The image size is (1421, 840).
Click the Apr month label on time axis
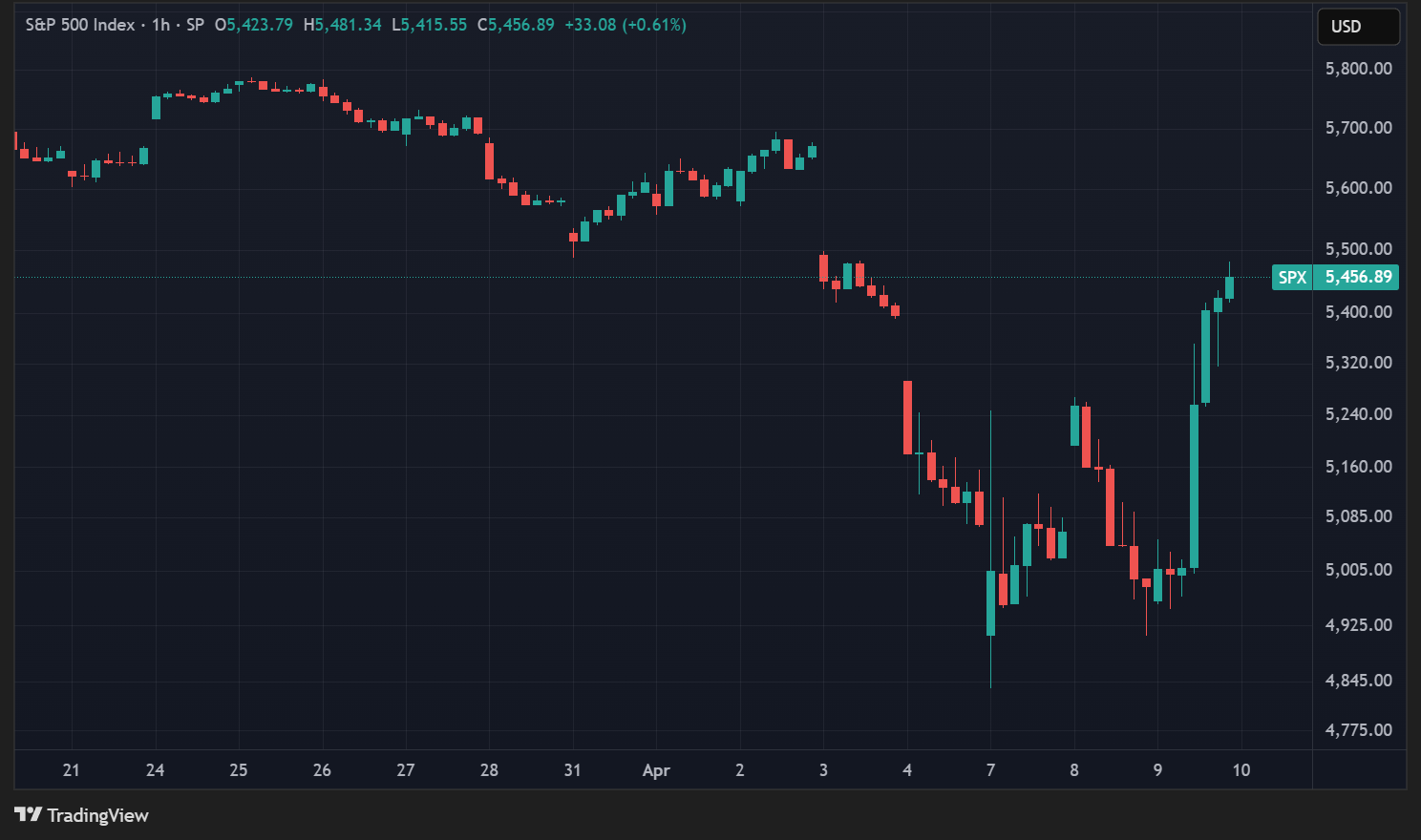[656, 770]
